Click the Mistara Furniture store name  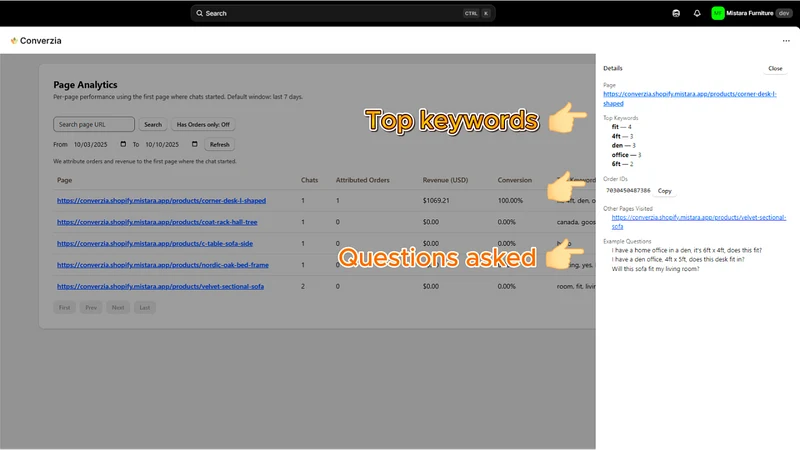point(749,13)
